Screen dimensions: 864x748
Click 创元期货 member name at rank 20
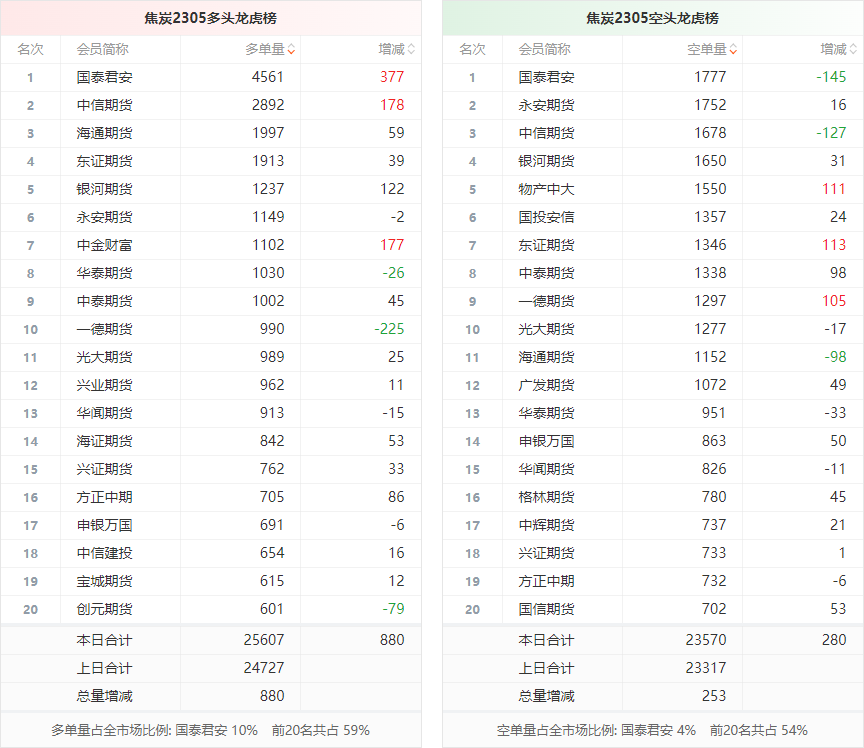(x=104, y=609)
